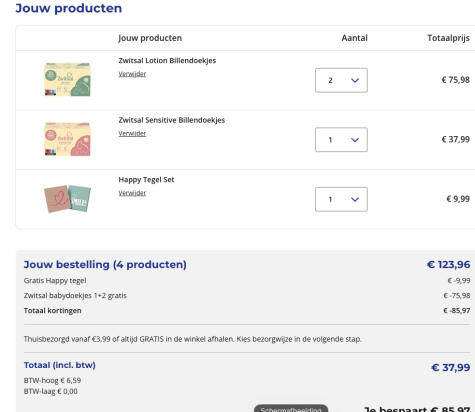Click Zwitsal Sensitive Billendoekjes product name
This screenshot has width=475, height=412.
pyautogui.click(x=172, y=120)
